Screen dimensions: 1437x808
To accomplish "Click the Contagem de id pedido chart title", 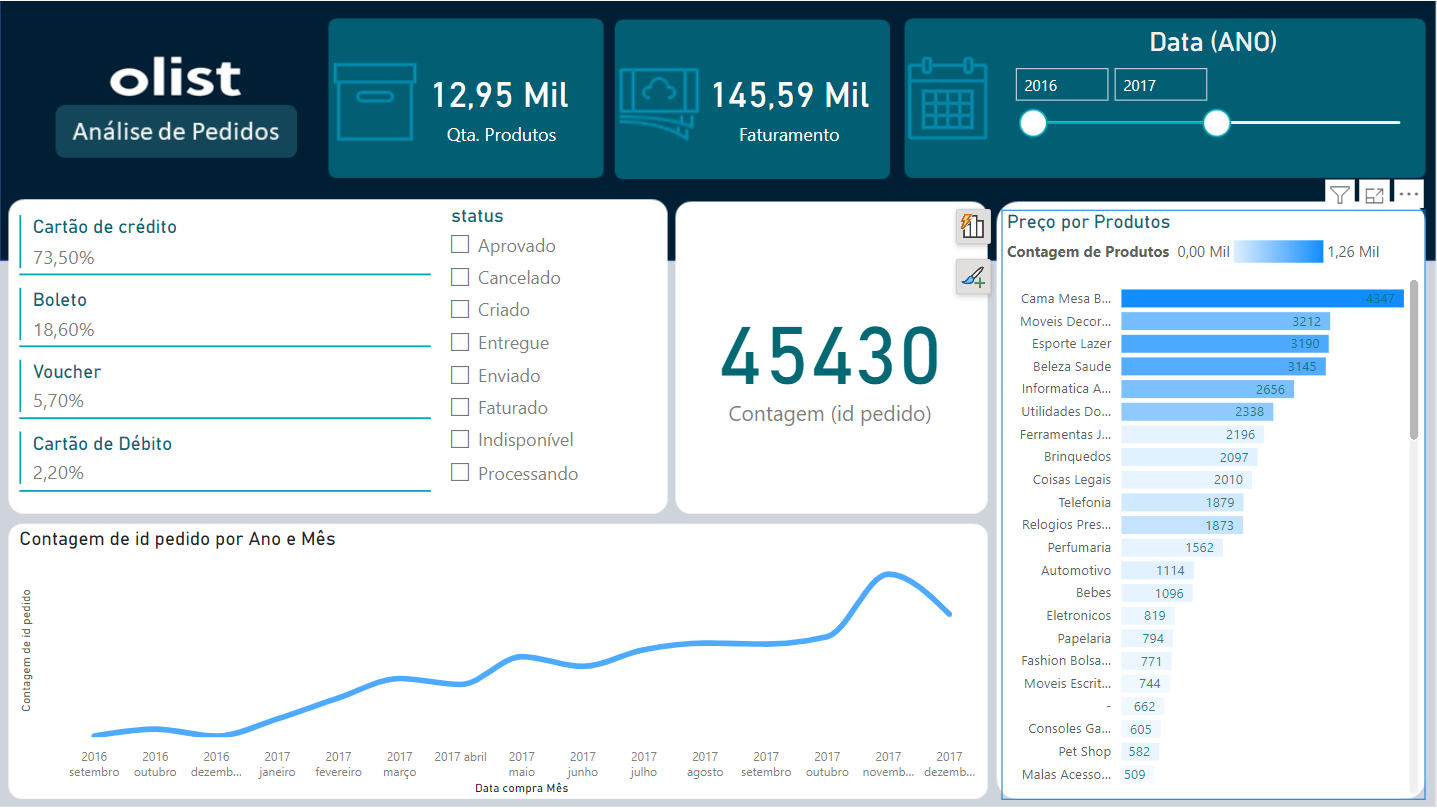I will [x=178, y=539].
